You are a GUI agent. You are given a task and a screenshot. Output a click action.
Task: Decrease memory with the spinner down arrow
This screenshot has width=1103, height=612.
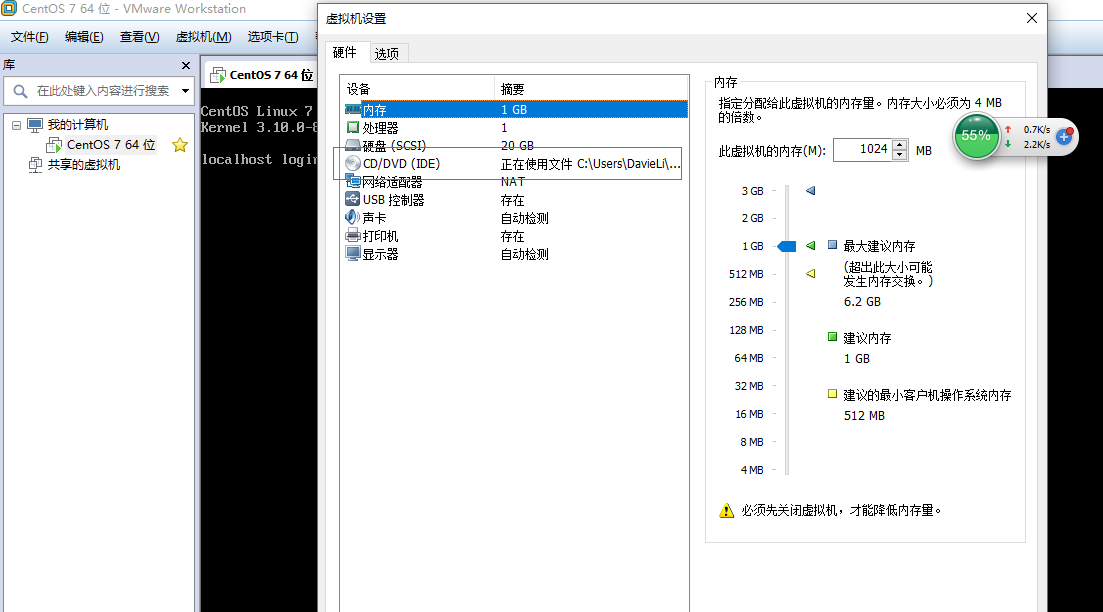899,155
